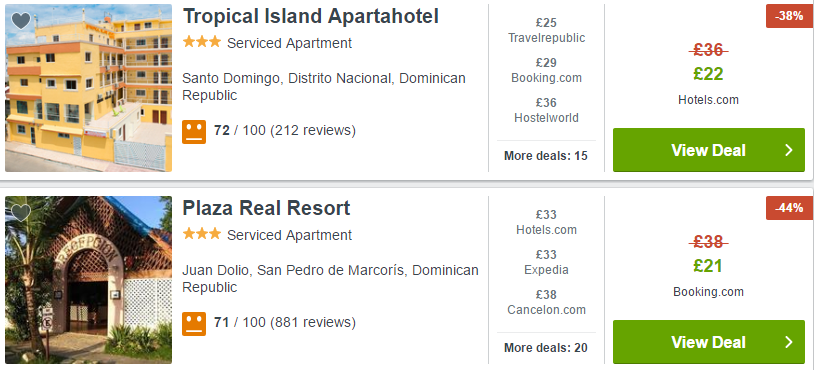Expand More deals: 20 list
The image size is (814, 370).
(546, 348)
